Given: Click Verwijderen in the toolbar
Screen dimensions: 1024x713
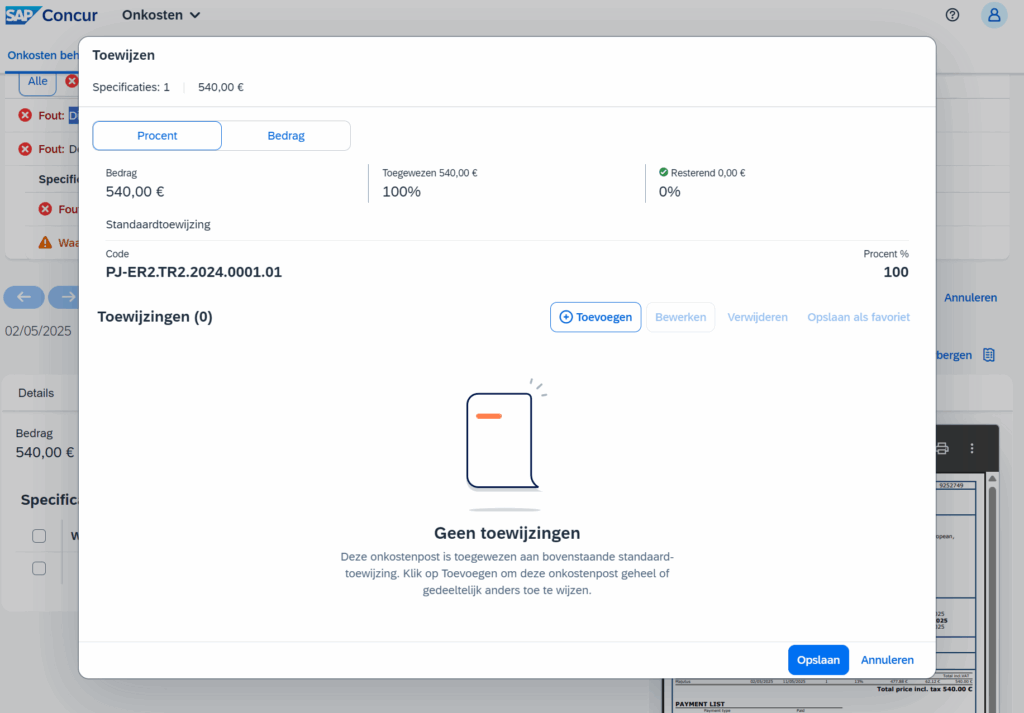Looking at the screenshot, I should 758,317.
